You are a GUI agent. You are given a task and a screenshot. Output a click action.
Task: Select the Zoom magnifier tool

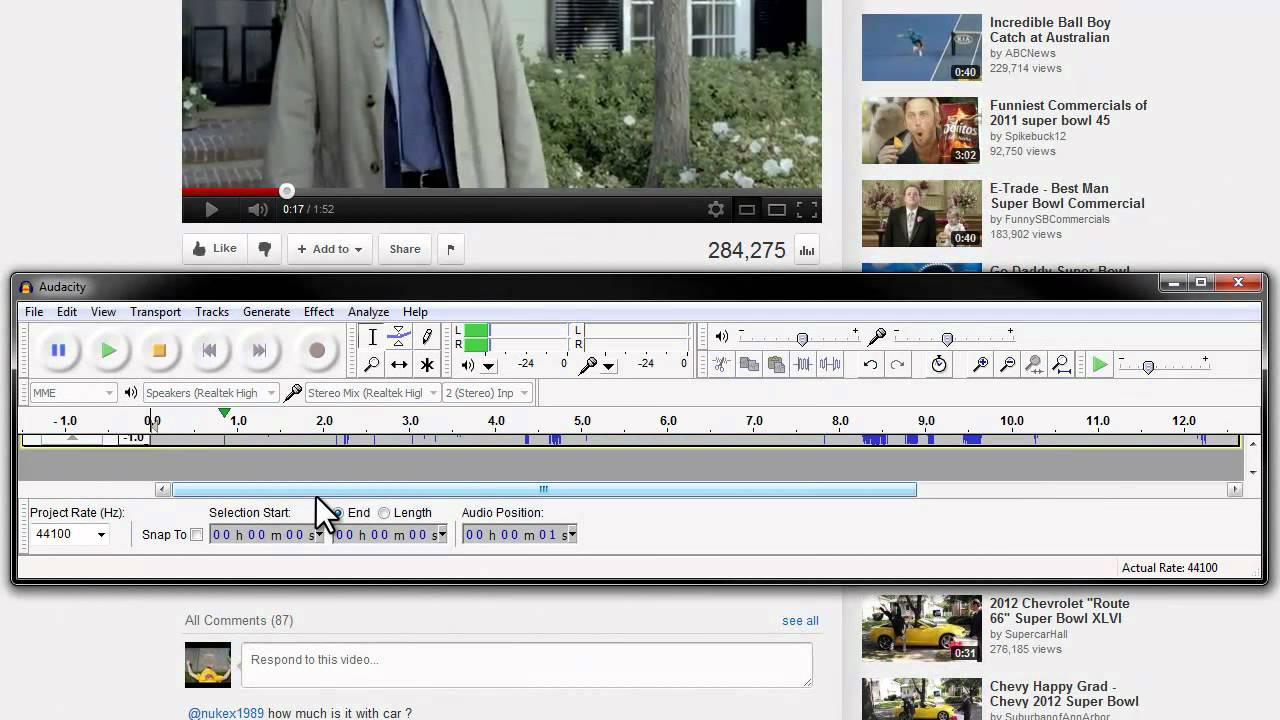pyautogui.click(x=372, y=365)
